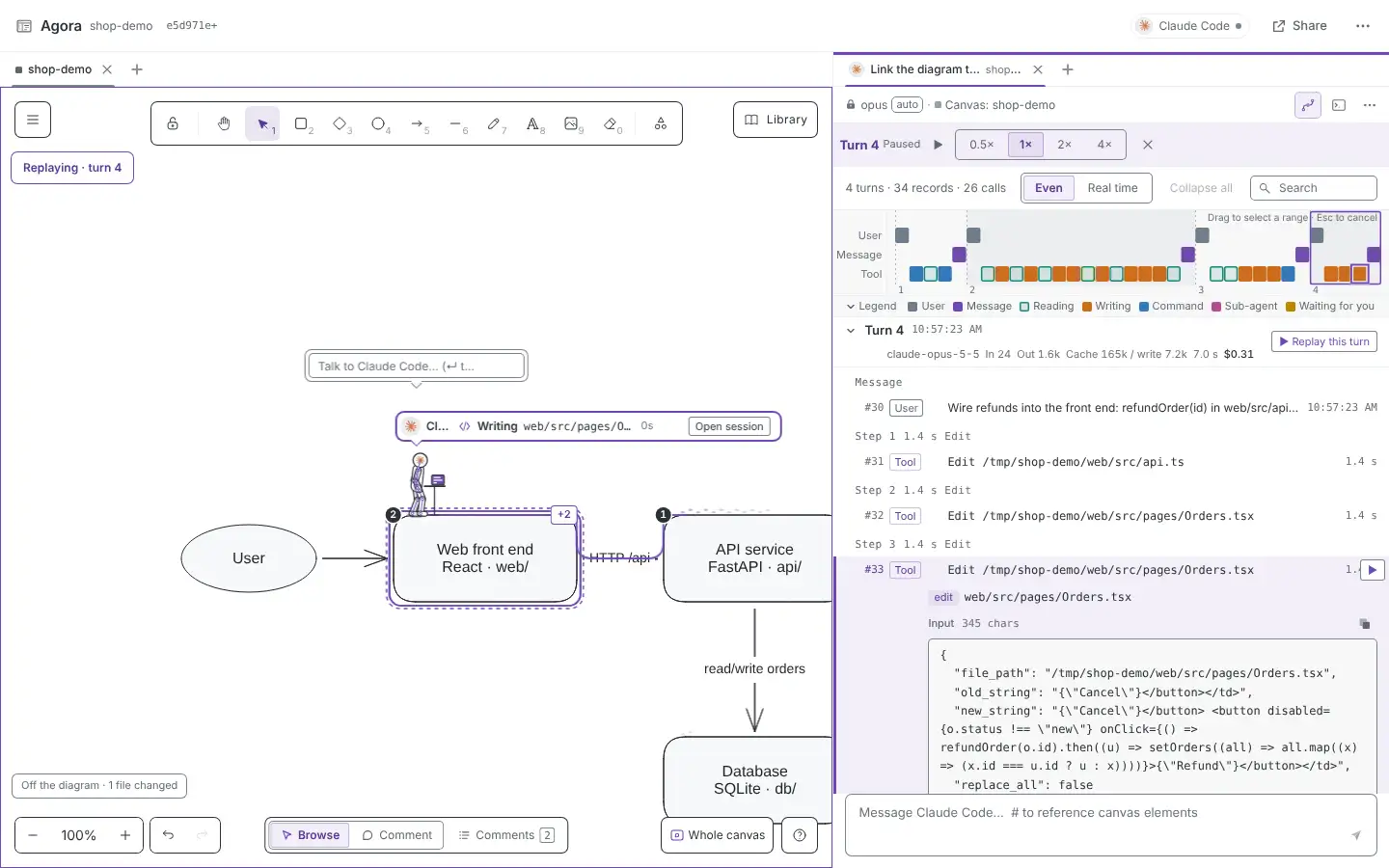Add a new canvas tab
This screenshot has width=1389, height=868.
(137, 69)
